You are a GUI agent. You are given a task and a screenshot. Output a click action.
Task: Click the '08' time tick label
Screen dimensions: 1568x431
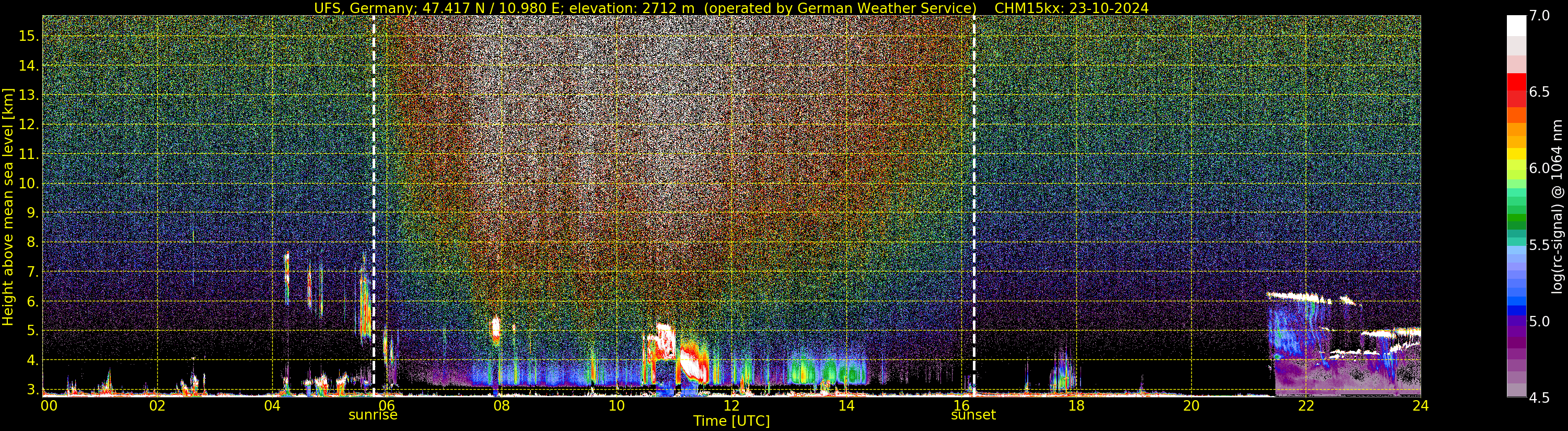502,405
